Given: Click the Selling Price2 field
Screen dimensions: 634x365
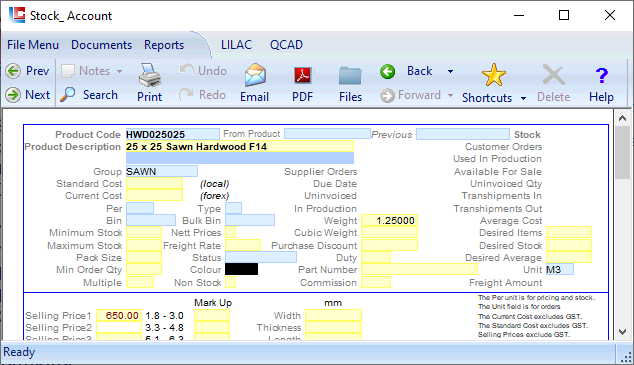Looking at the screenshot, I should click(x=119, y=327).
